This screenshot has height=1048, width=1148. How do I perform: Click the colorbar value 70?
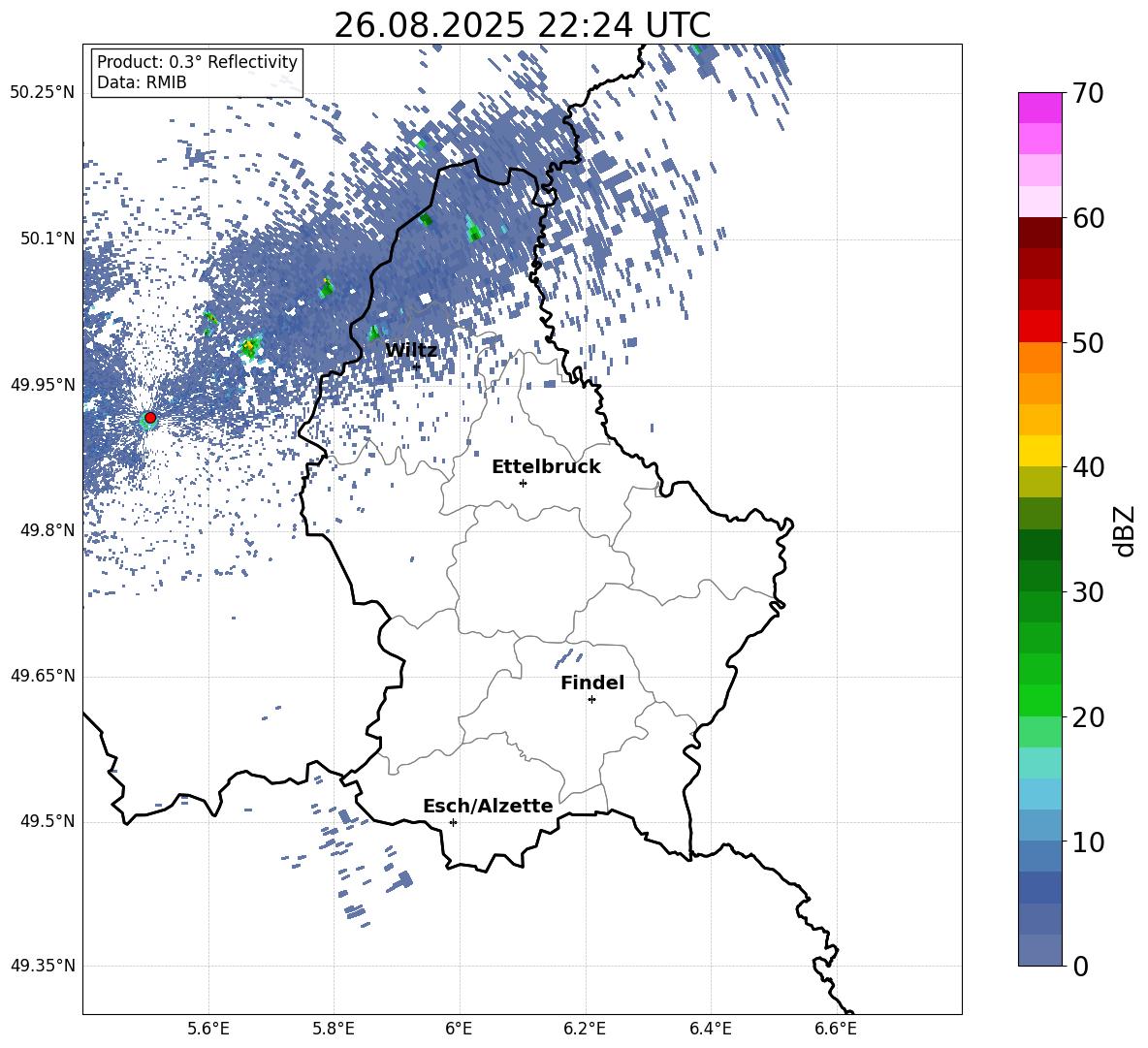[1088, 93]
